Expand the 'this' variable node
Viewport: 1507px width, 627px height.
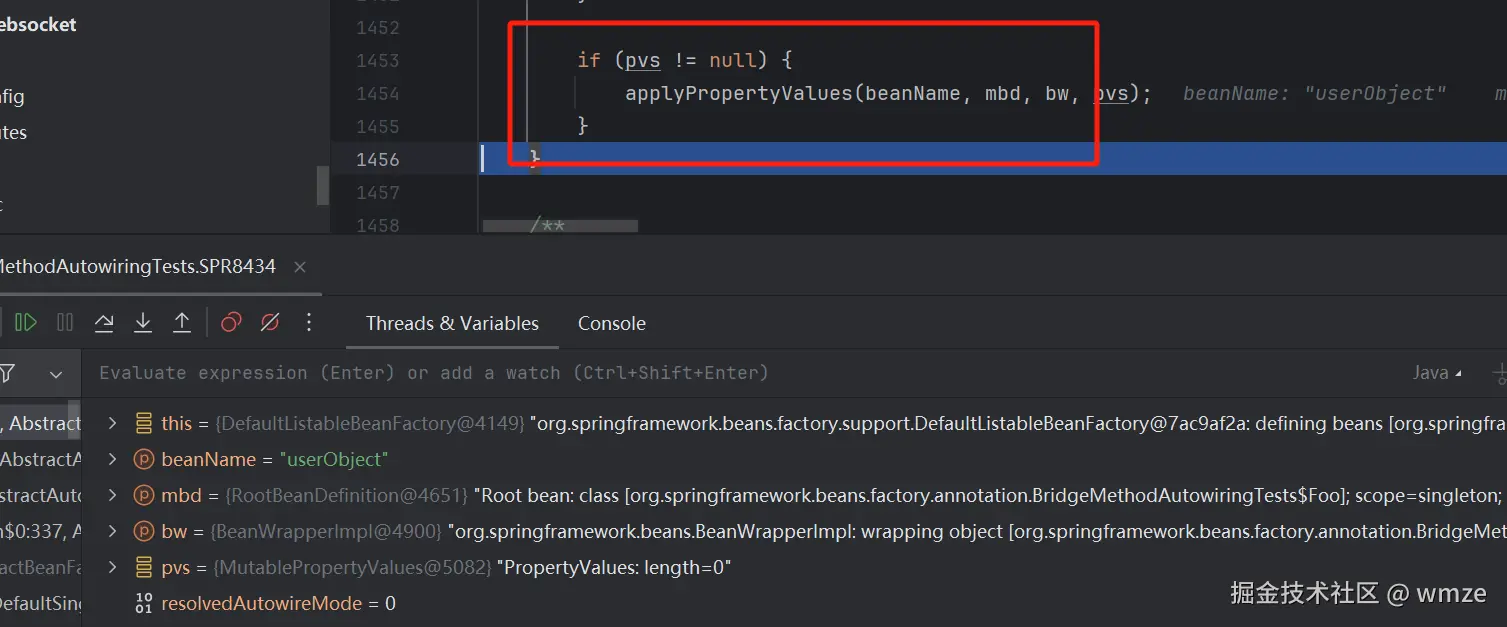[x=112, y=423]
